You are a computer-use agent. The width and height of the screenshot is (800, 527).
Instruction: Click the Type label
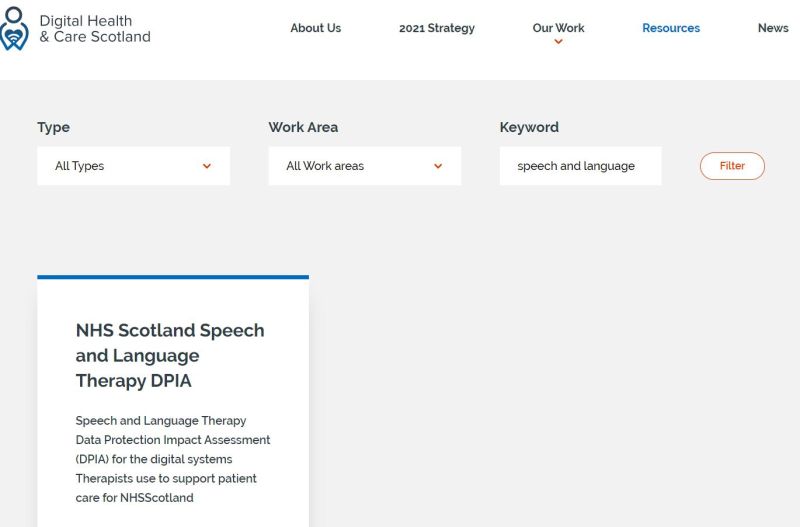tap(54, 127)
